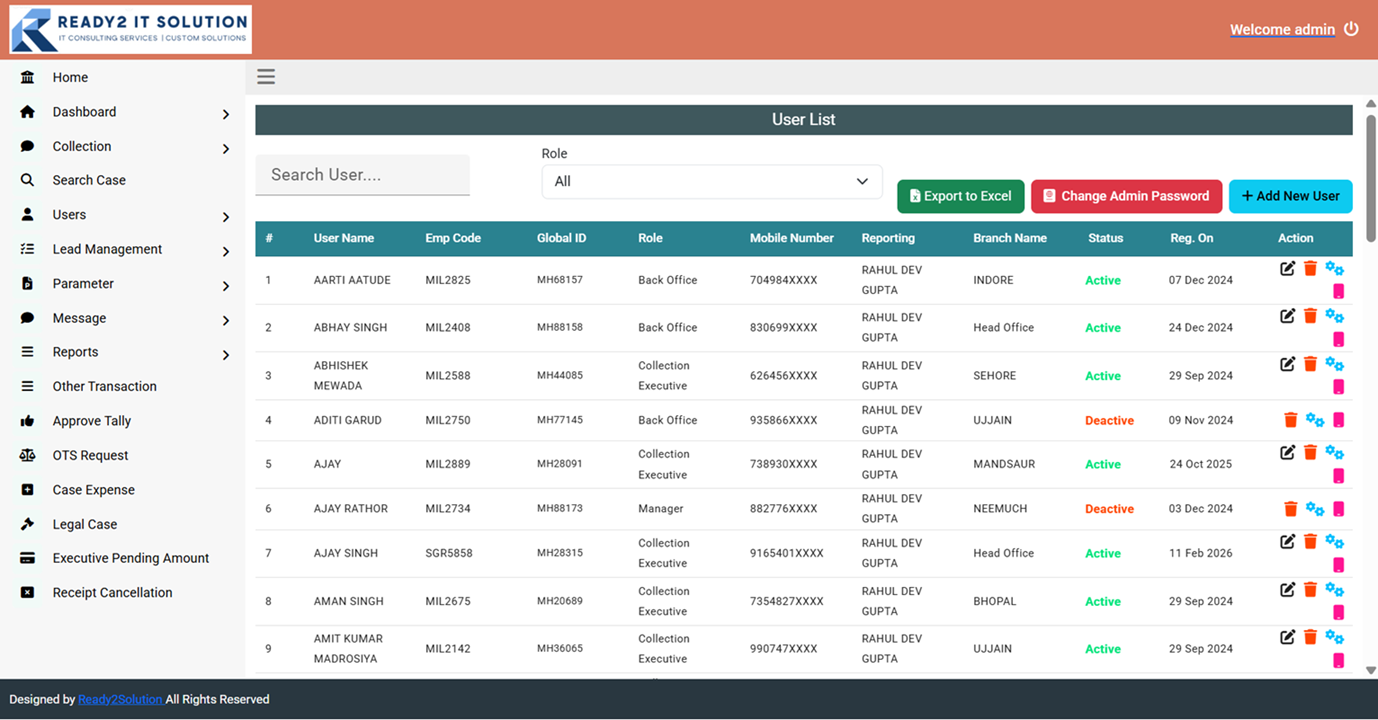Image resolution: width=1378 pixels, height=720 pixels.
Task: Expand the Users sidebar section
Action: pos(69,214)
